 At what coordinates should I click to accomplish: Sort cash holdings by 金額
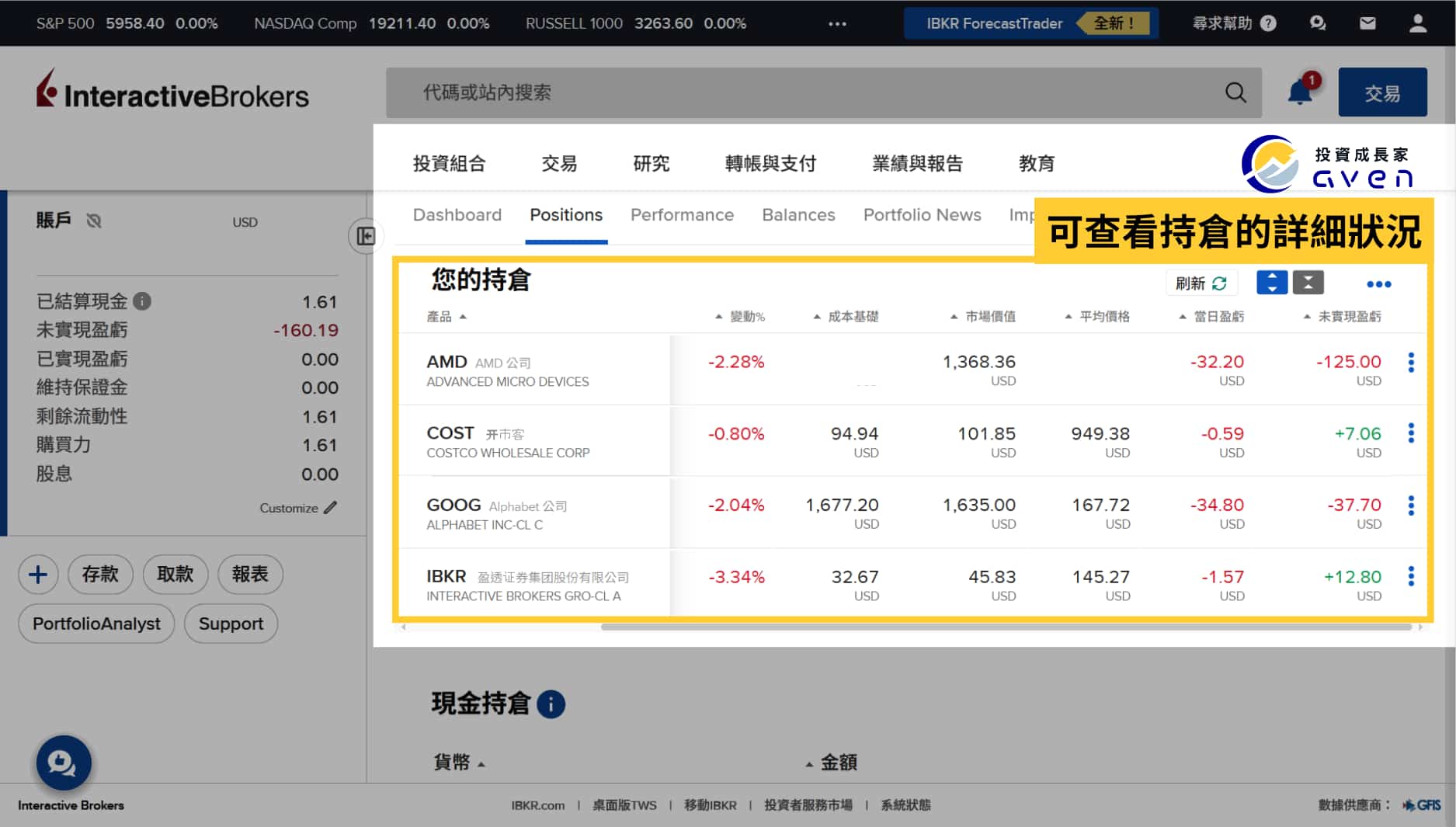coord(831,763)
